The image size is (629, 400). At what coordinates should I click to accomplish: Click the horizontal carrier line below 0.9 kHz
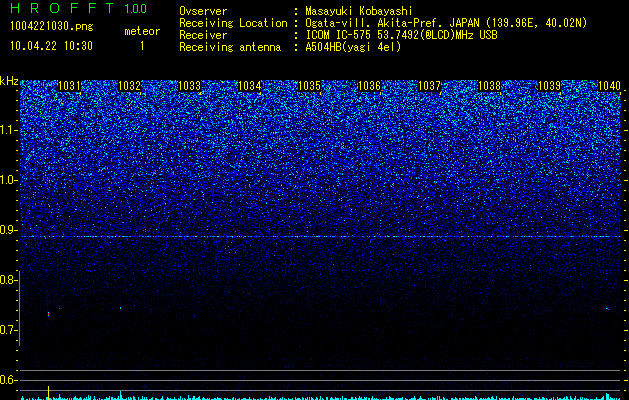coord(320,237)
